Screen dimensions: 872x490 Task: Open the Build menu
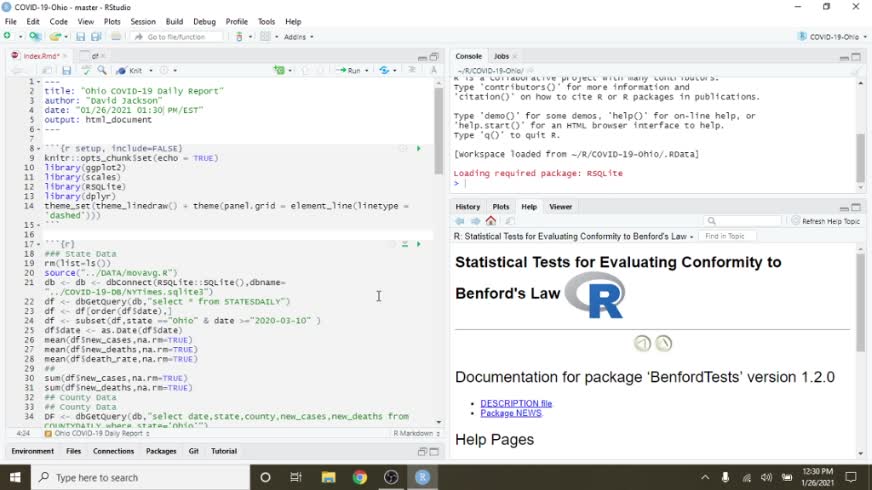(174, 22)
